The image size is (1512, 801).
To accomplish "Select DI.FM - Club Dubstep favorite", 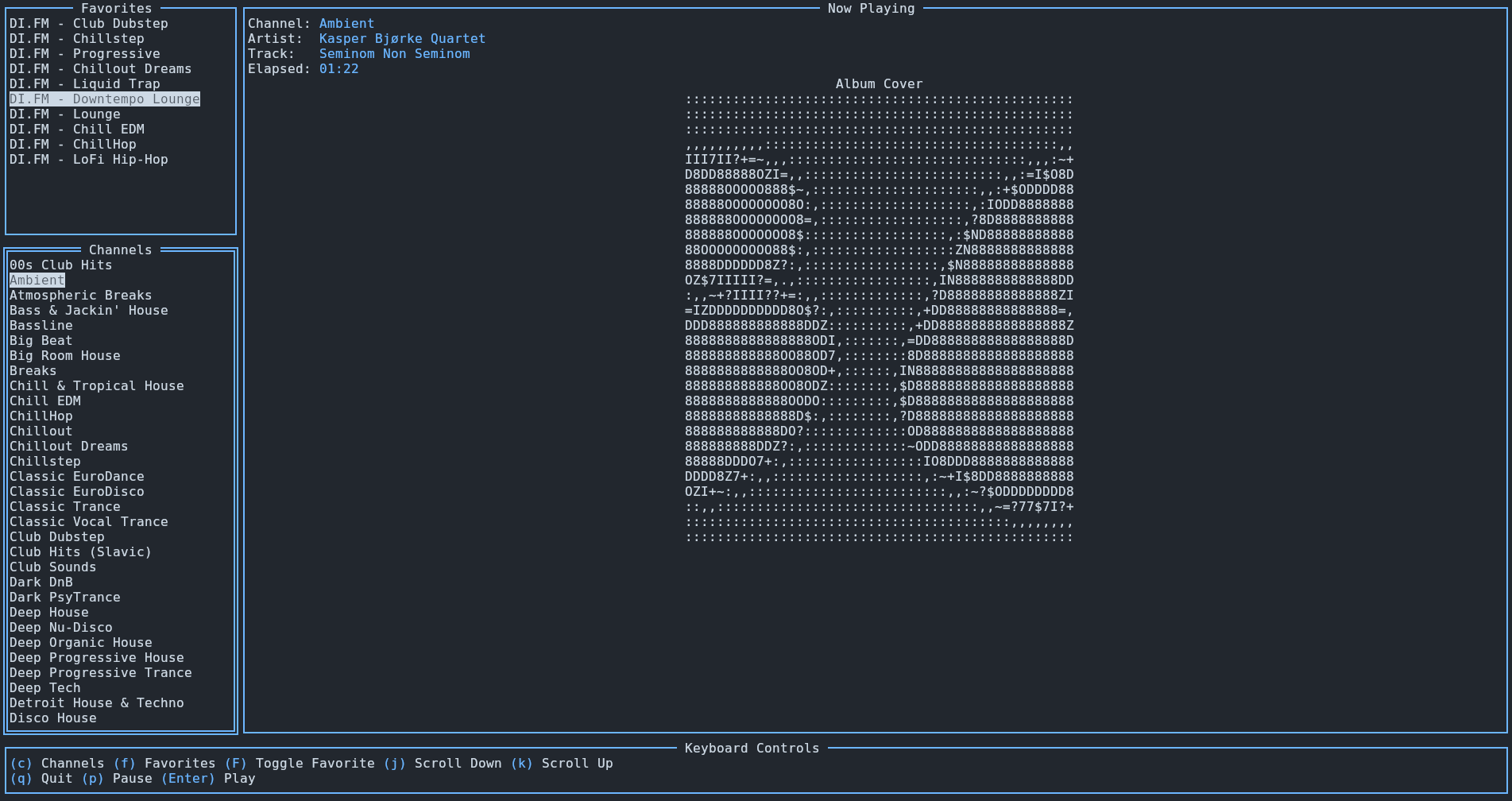I will pyautogui.click(x=89, y=23).
